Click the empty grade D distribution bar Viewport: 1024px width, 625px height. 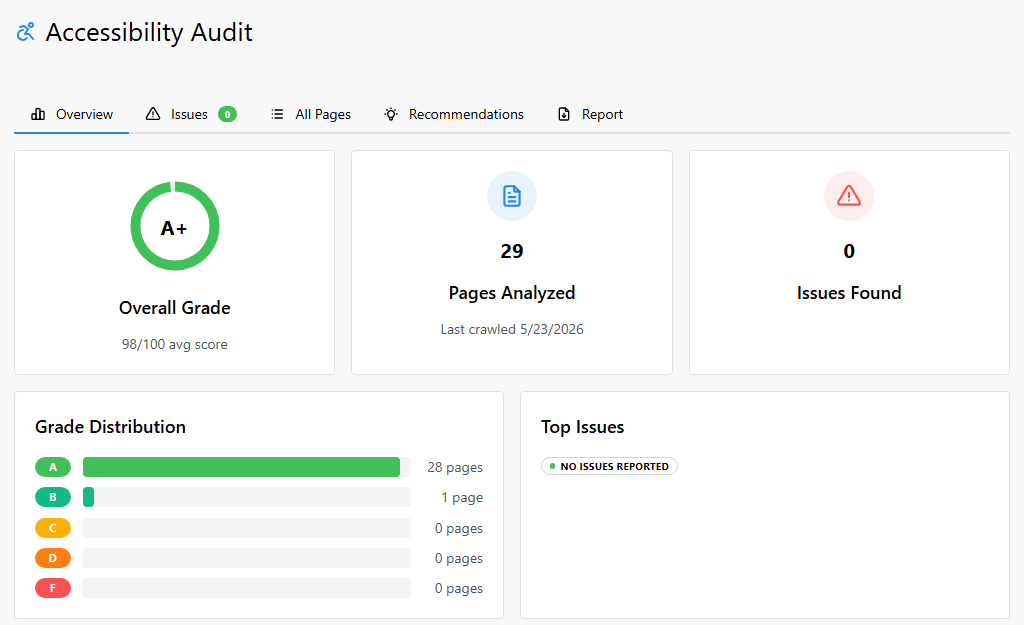pyautogui.click(x=247, y=558)
